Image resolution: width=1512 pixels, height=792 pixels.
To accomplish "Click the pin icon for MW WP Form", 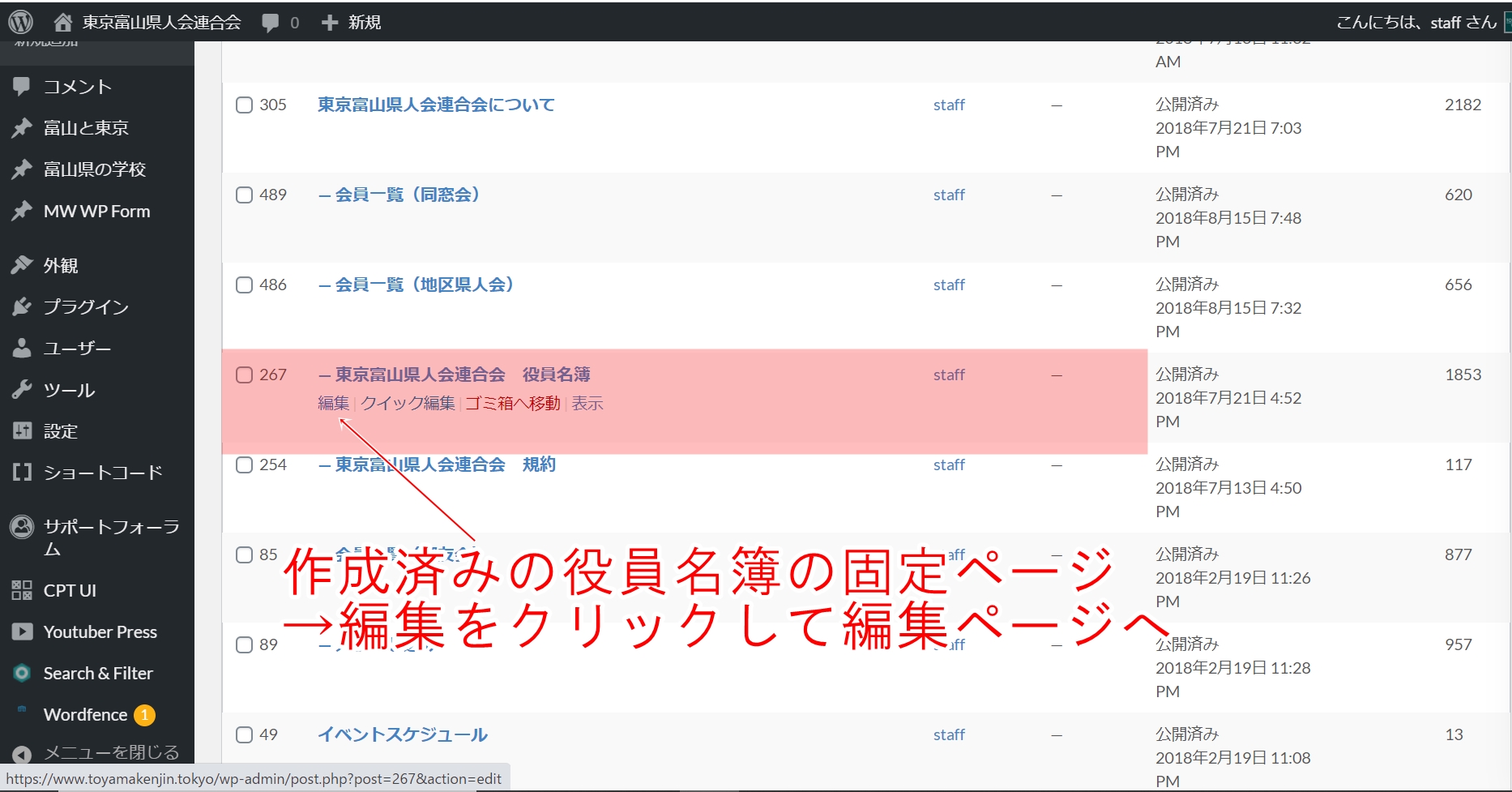I will [22, 211].
